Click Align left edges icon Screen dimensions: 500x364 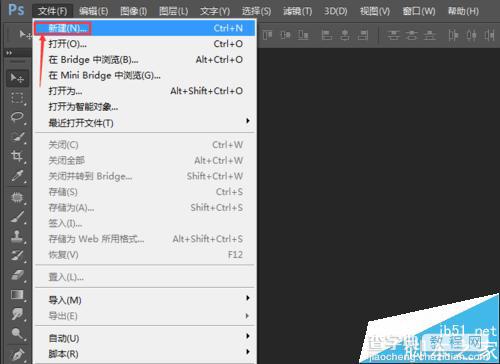coord(327,35)
